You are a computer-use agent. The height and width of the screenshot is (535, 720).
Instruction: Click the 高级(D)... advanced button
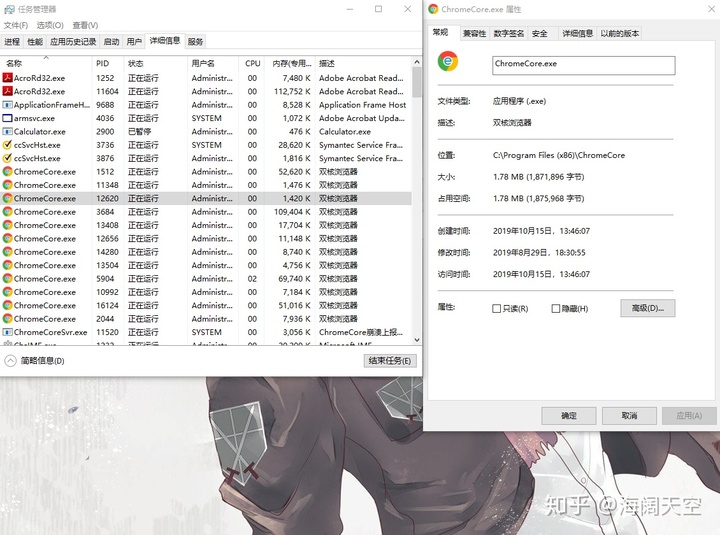click(x=647, y=308)
